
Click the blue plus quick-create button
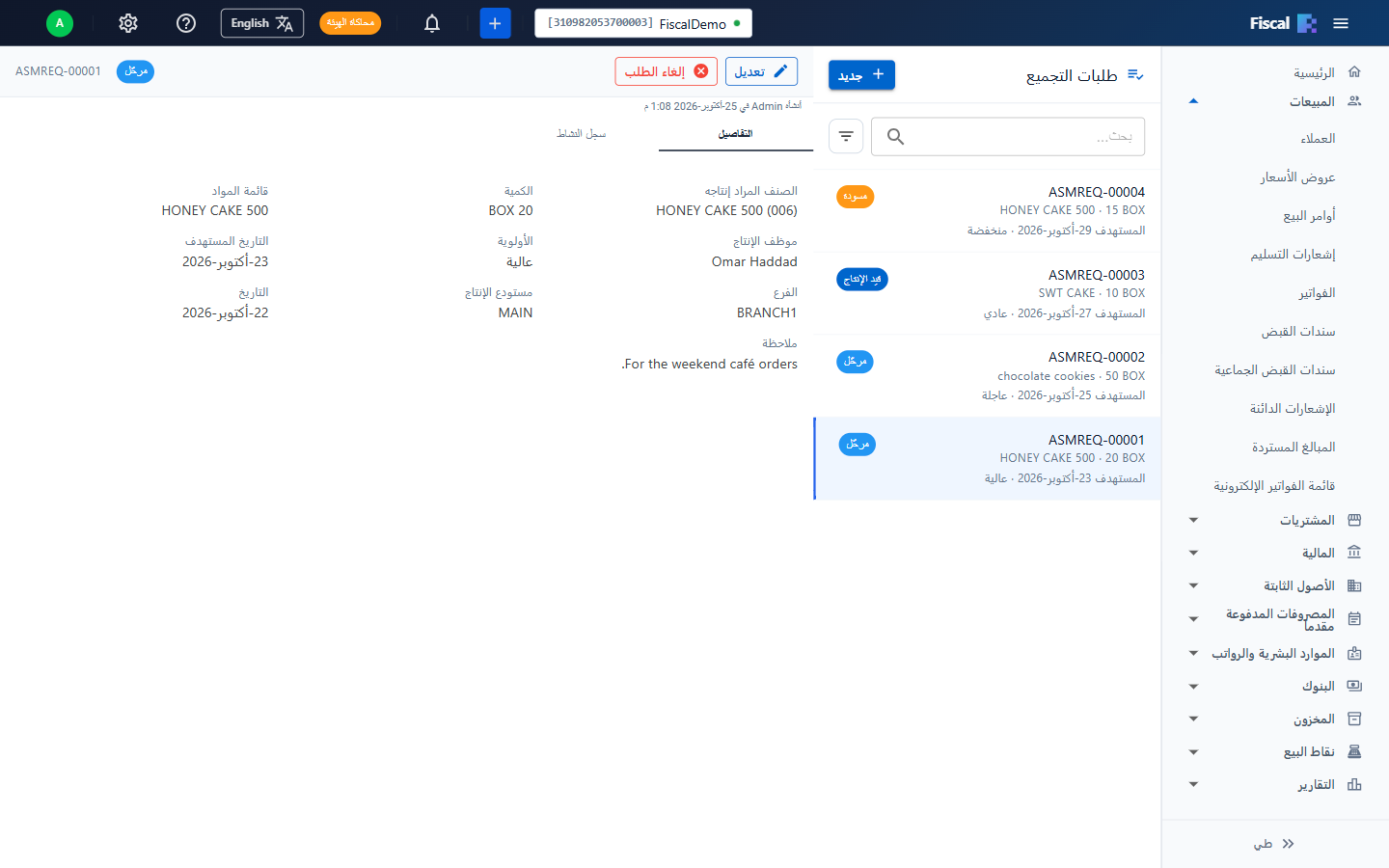[x=495, y=23]
